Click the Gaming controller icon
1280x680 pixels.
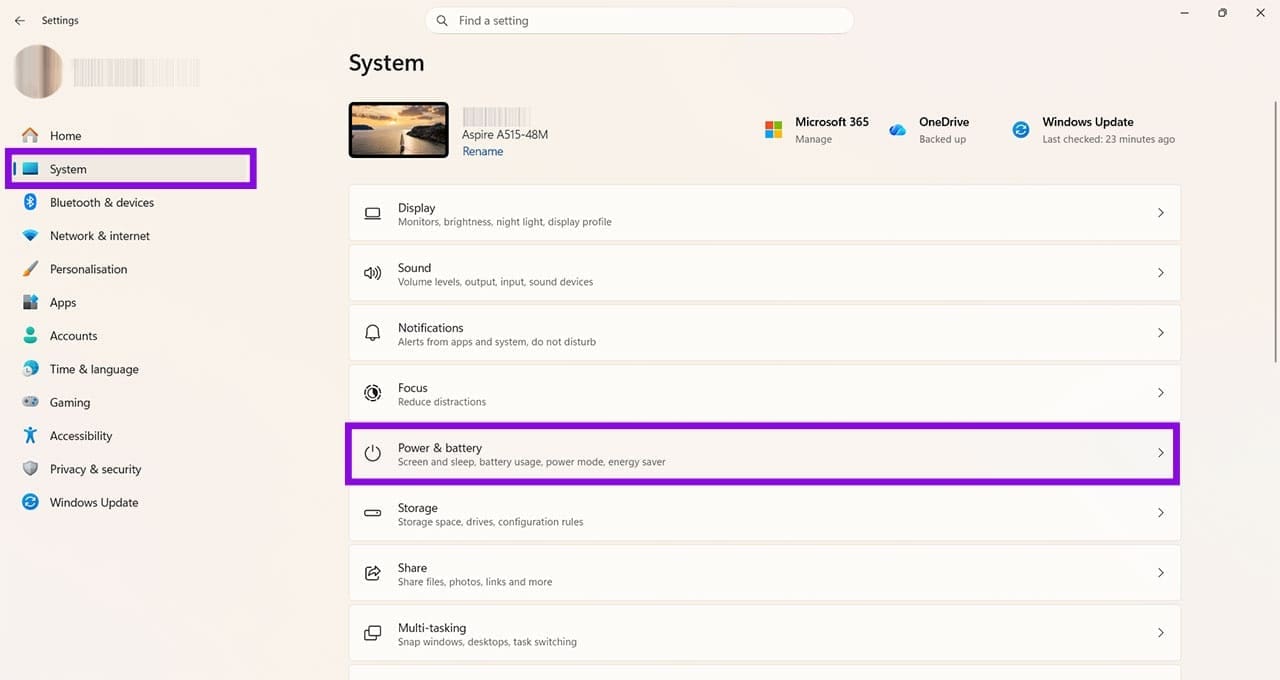point(30,402)
